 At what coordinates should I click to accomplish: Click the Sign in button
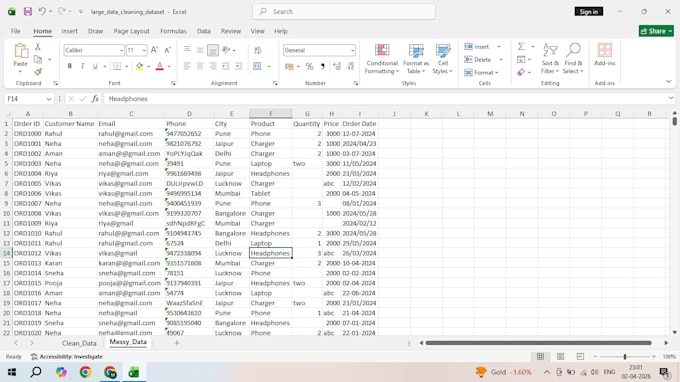click(x=588, y=12)
